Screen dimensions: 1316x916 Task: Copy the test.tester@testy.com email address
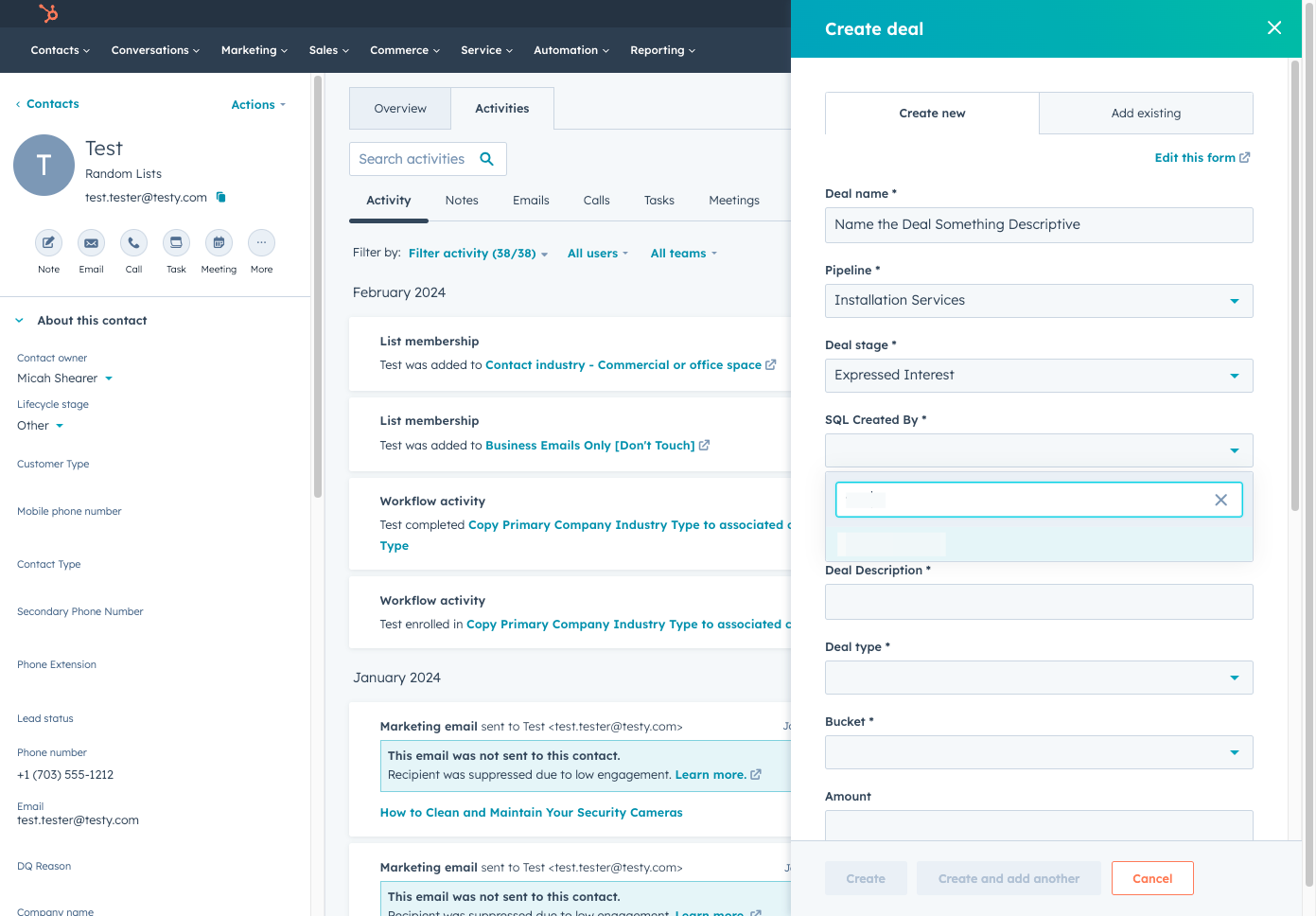221,197
